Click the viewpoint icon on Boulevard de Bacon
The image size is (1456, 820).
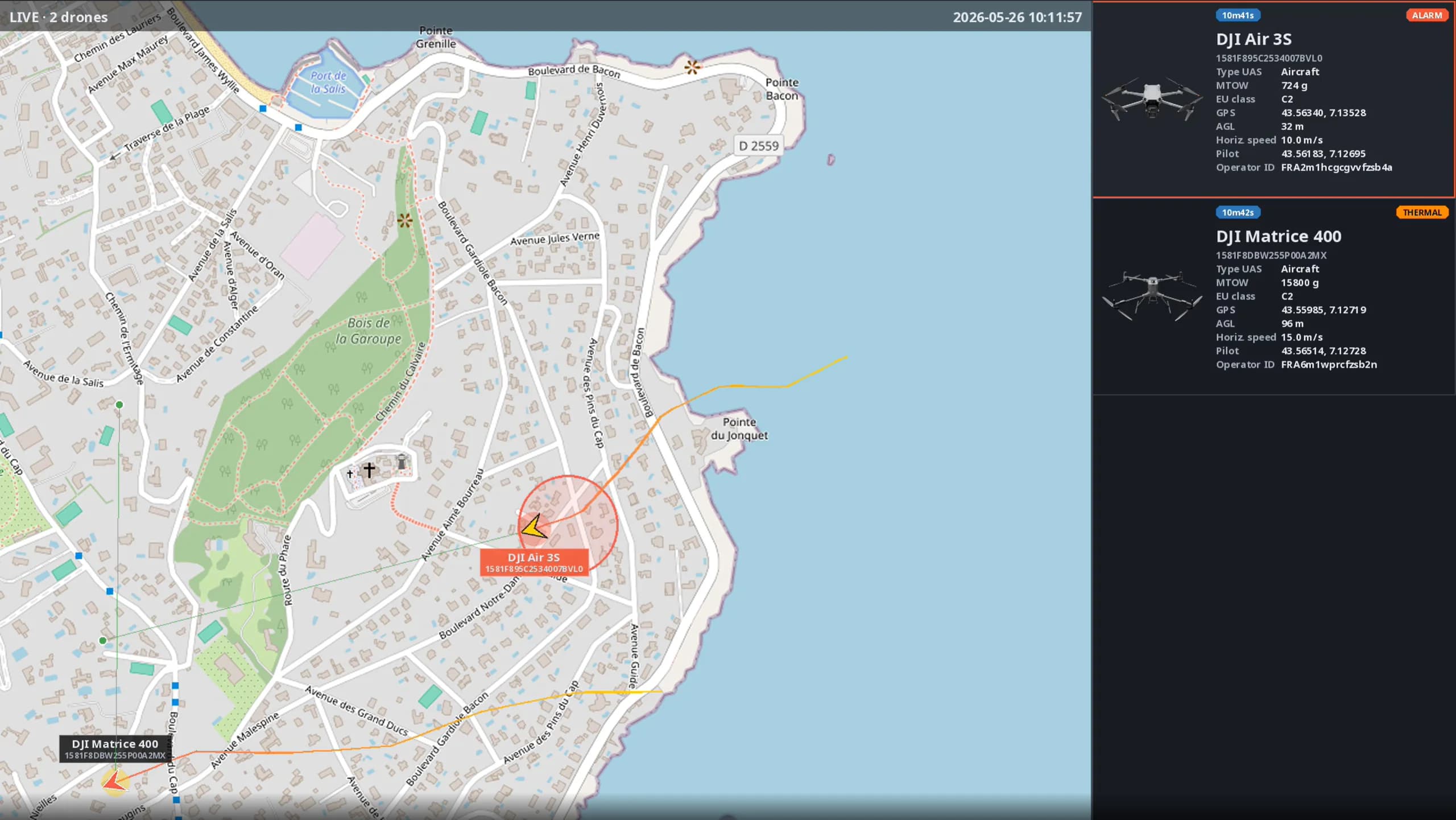(692, 67)
